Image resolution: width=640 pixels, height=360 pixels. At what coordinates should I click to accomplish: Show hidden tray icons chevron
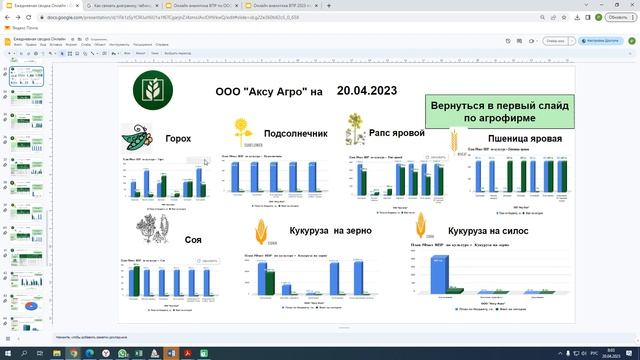(x=560, y=353)
